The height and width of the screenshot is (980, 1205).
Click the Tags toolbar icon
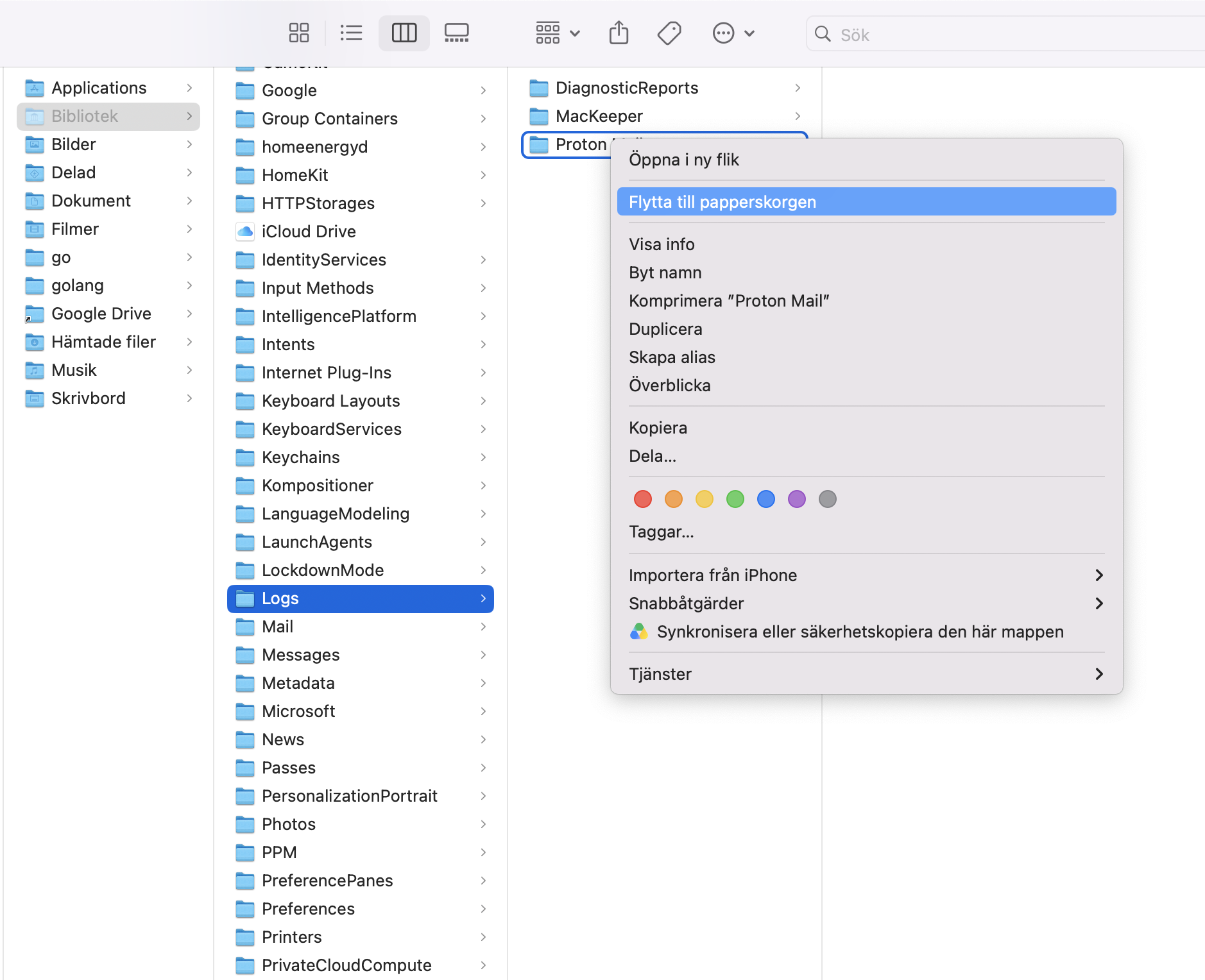point(669,33)
